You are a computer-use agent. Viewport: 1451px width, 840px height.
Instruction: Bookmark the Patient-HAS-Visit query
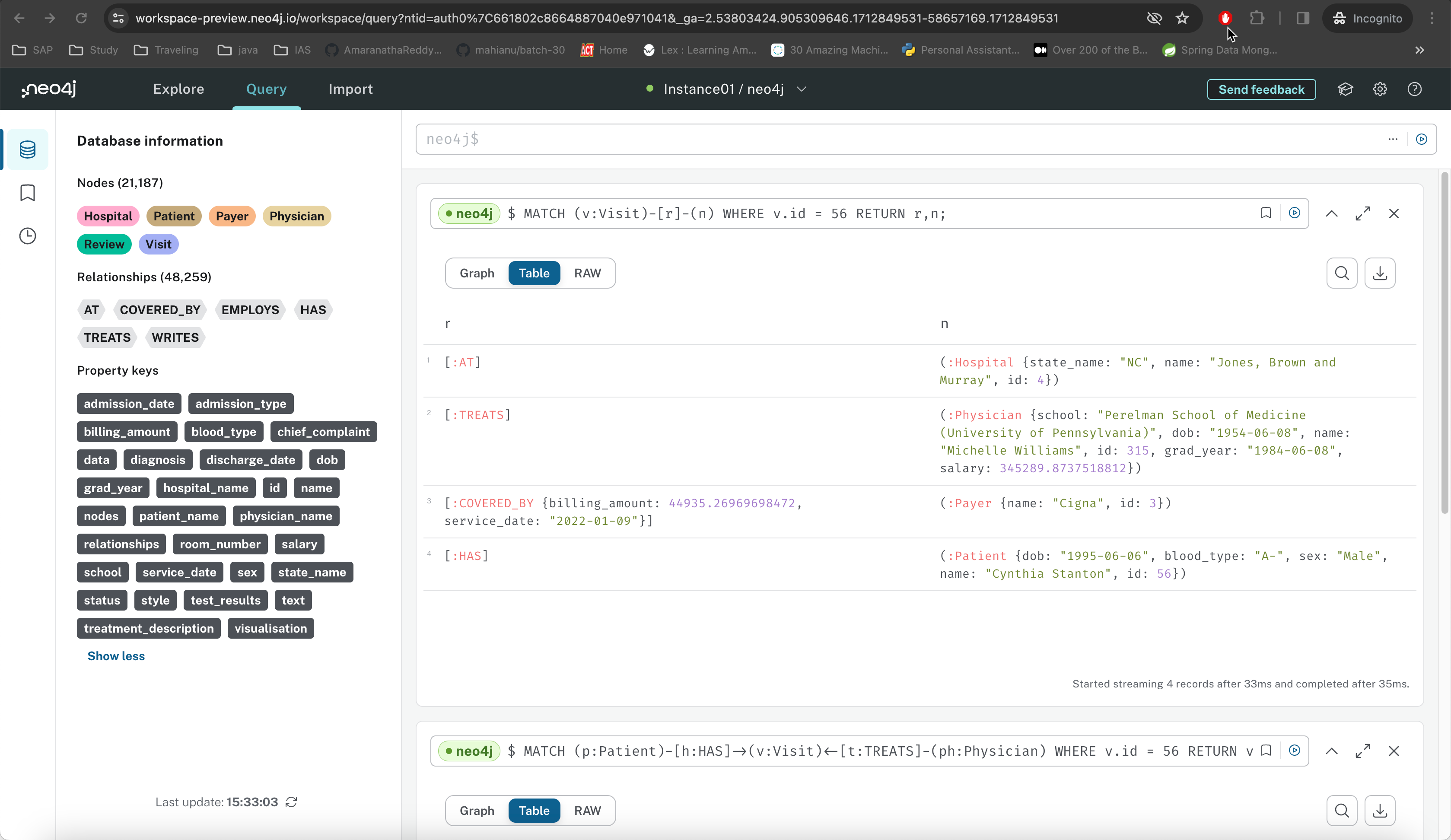pyautogui.click(x=1266, y=751)
